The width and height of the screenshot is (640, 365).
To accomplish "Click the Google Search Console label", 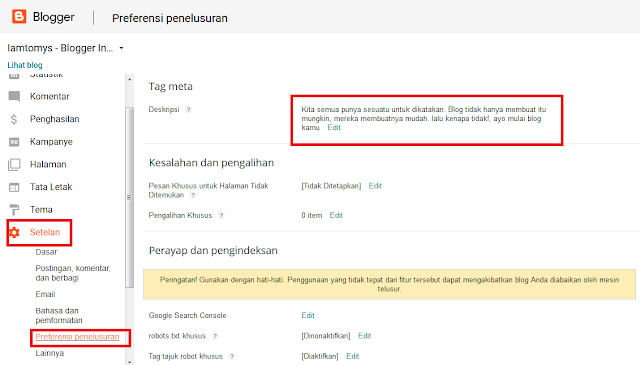I will click(x=187, y=315).
